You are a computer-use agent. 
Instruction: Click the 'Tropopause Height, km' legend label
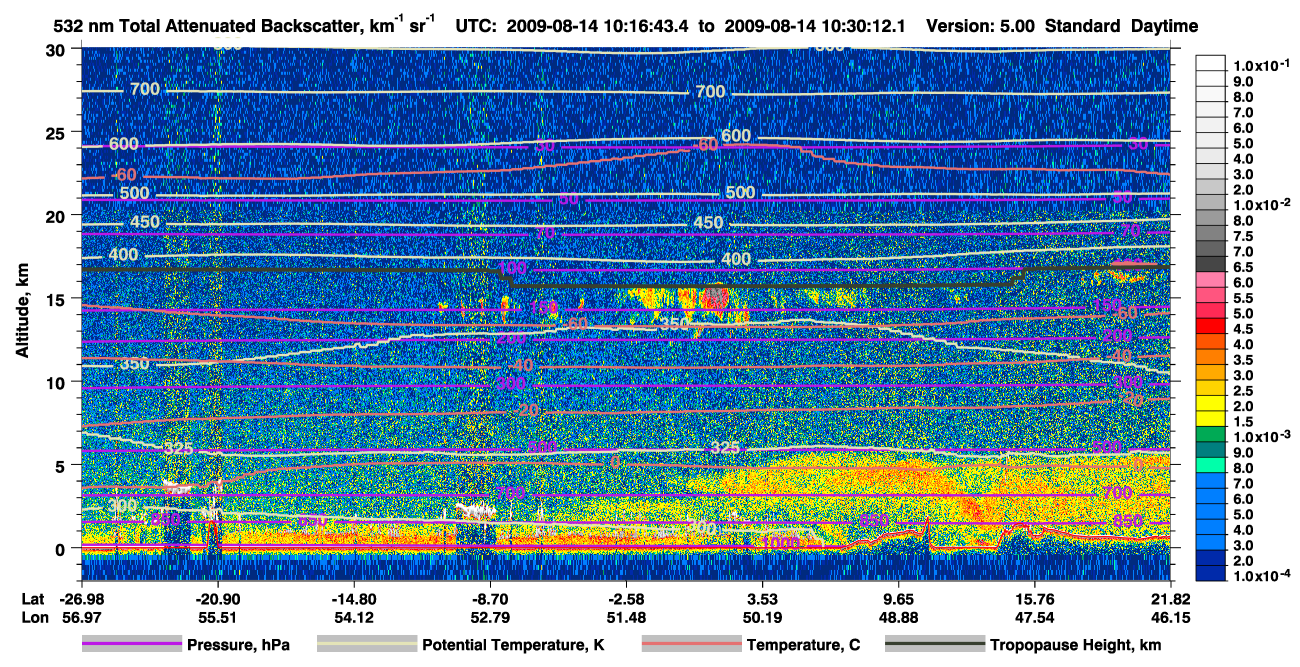(x=1077, y=645)
